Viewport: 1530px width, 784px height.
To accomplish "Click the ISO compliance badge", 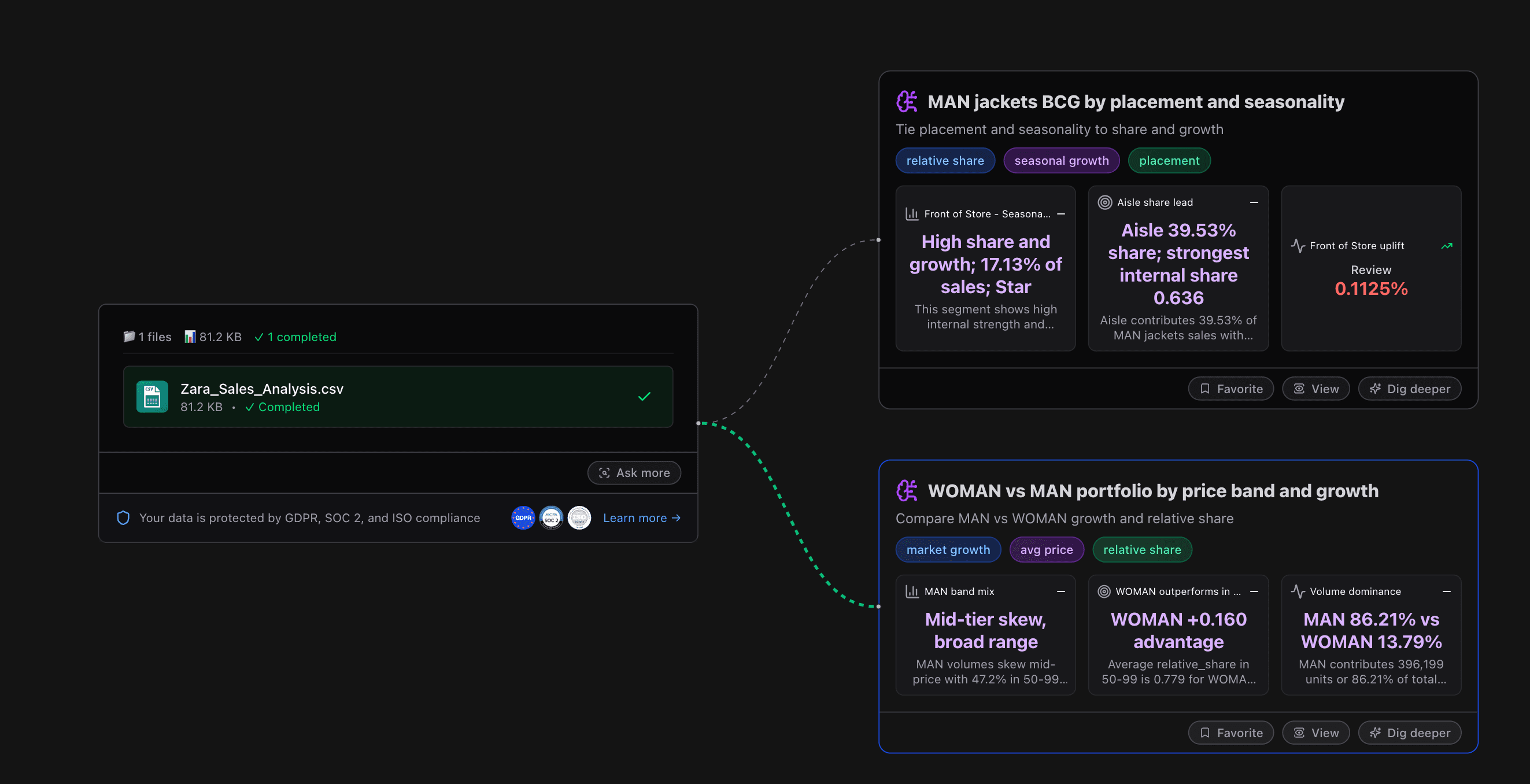I will (x=579, y=518).
